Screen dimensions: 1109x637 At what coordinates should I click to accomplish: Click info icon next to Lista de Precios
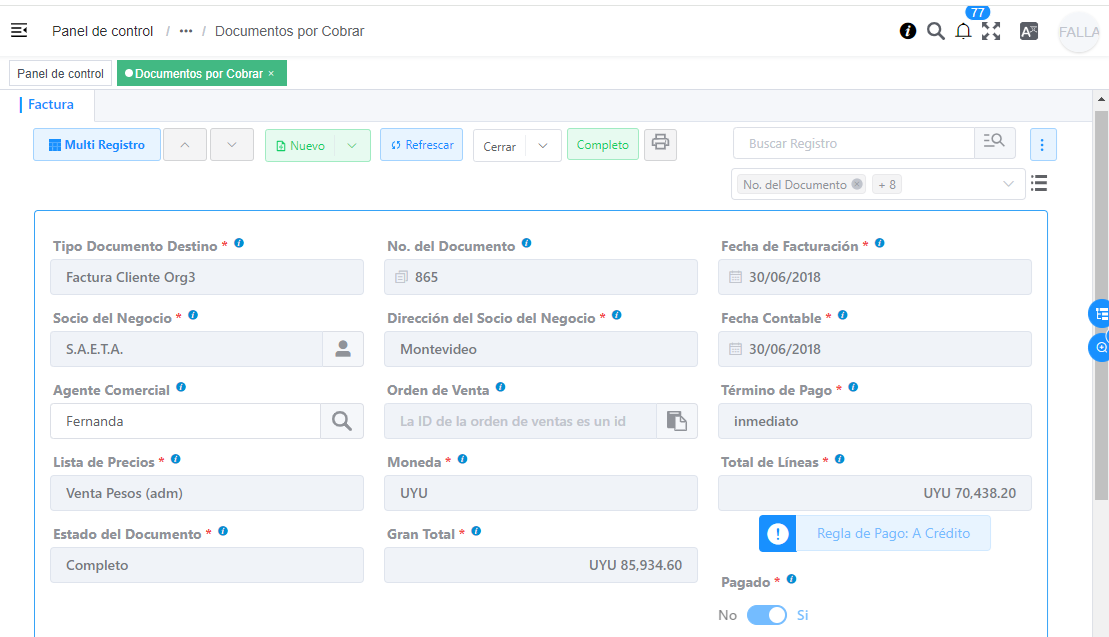(x=175, y=460)
